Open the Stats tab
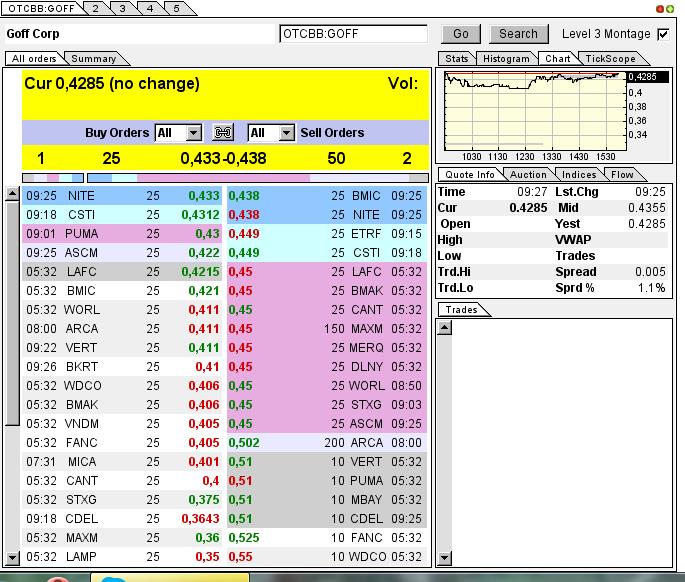Image resolution: width=685 pixels, height=582 pixels. tap(457, 59)
